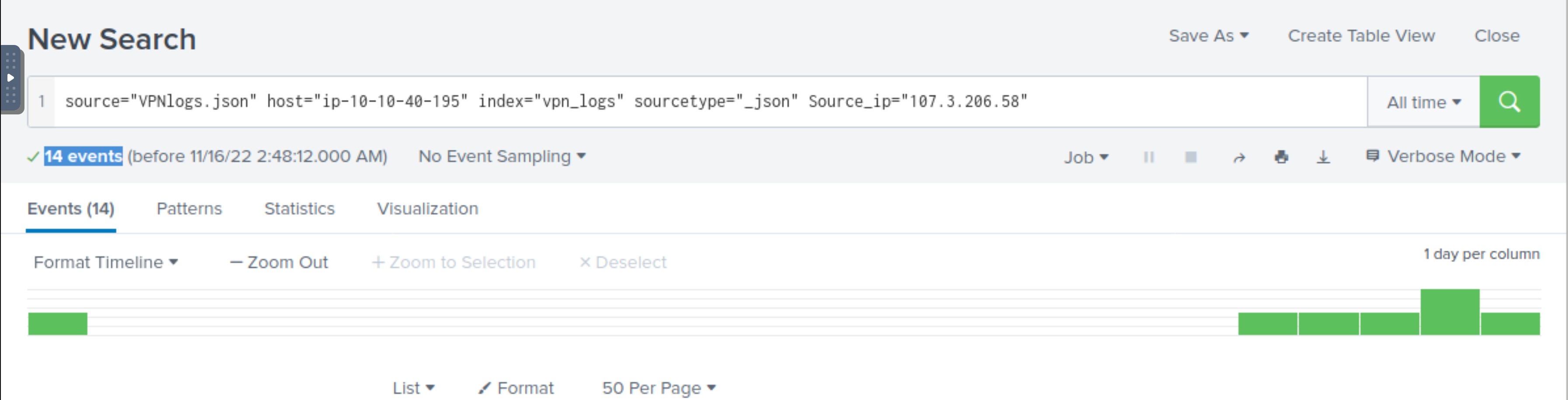Export results download icon
The width and height of the screenshot is (1568, 400).
tap(1323, 158)
